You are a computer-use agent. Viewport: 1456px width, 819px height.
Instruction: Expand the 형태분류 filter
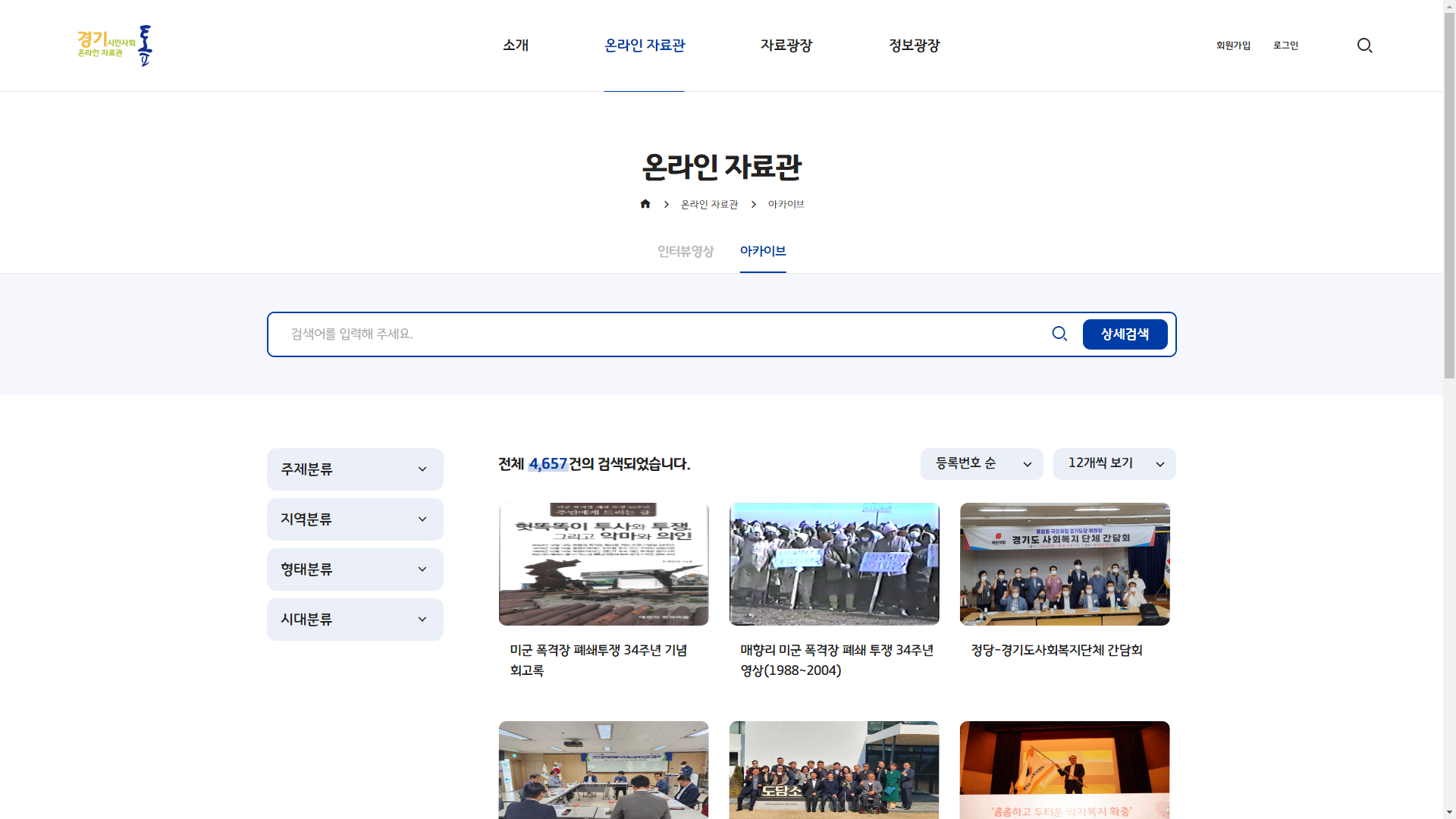[x=355, y=570]
